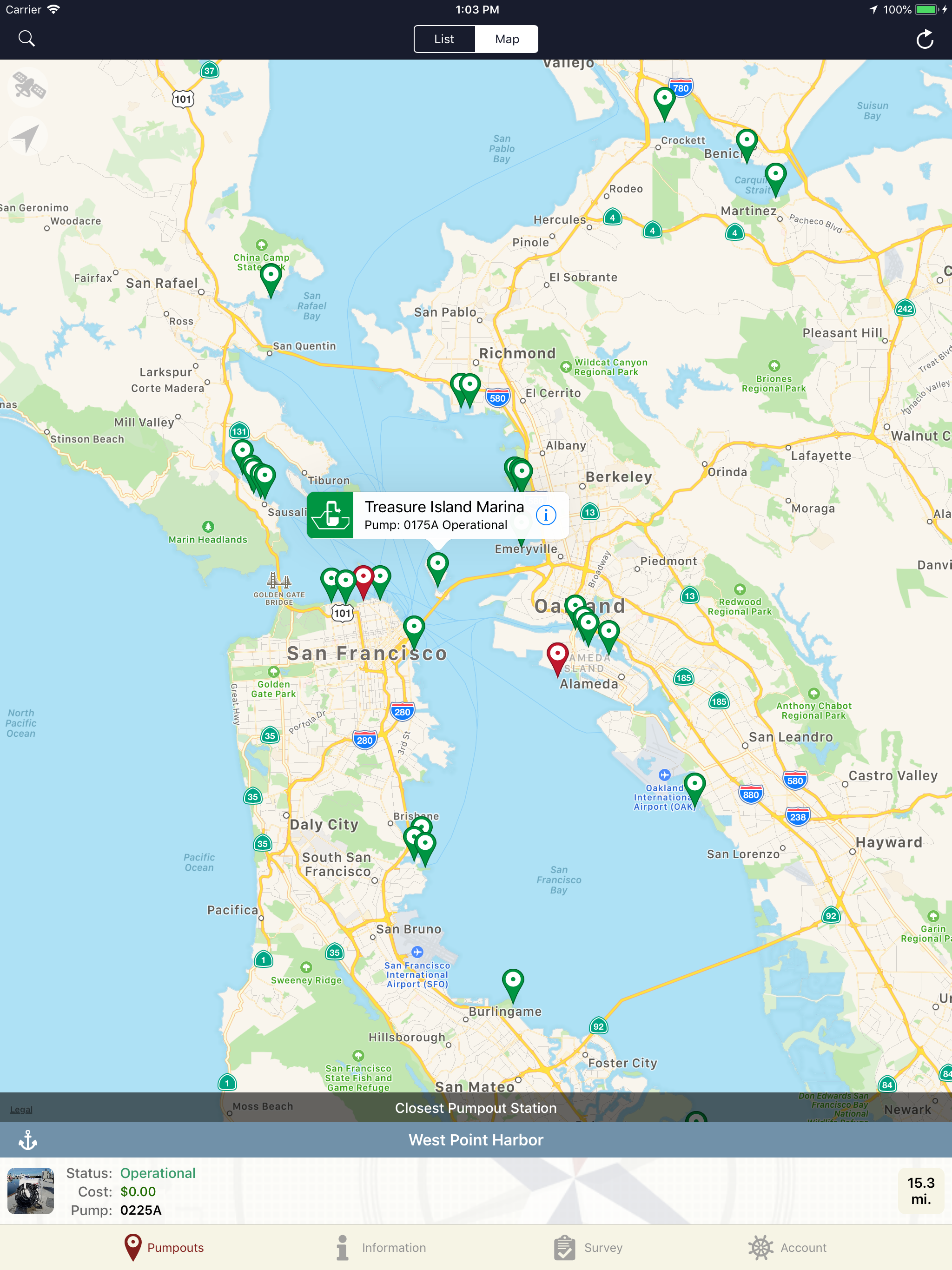Screen dimensions: 952x1270
Task: Open the West Point Harbor station header
Action: coord(476,1140)
